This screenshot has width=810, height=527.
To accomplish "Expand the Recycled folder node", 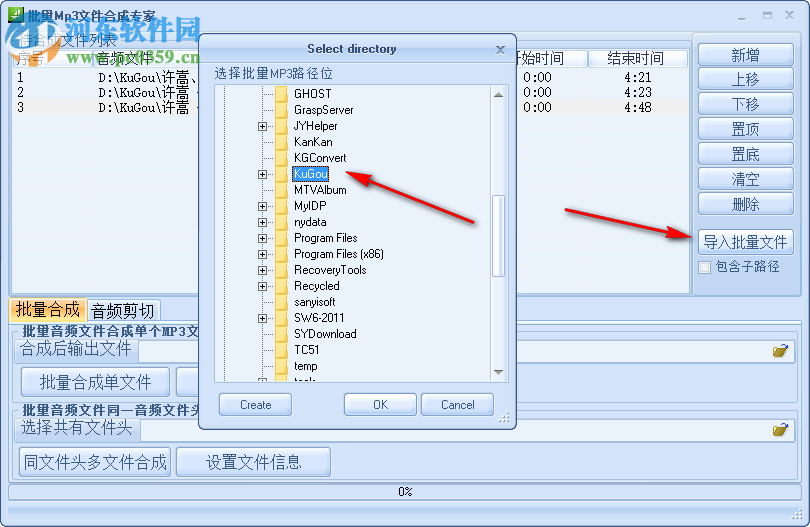I will [x=262, y=286].
